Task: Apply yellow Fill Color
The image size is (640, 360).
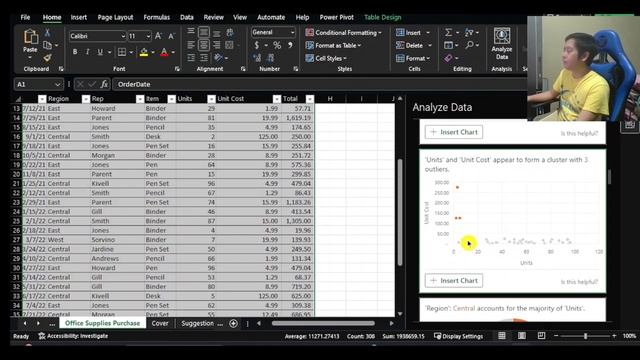Action: (x=144, y=52)
